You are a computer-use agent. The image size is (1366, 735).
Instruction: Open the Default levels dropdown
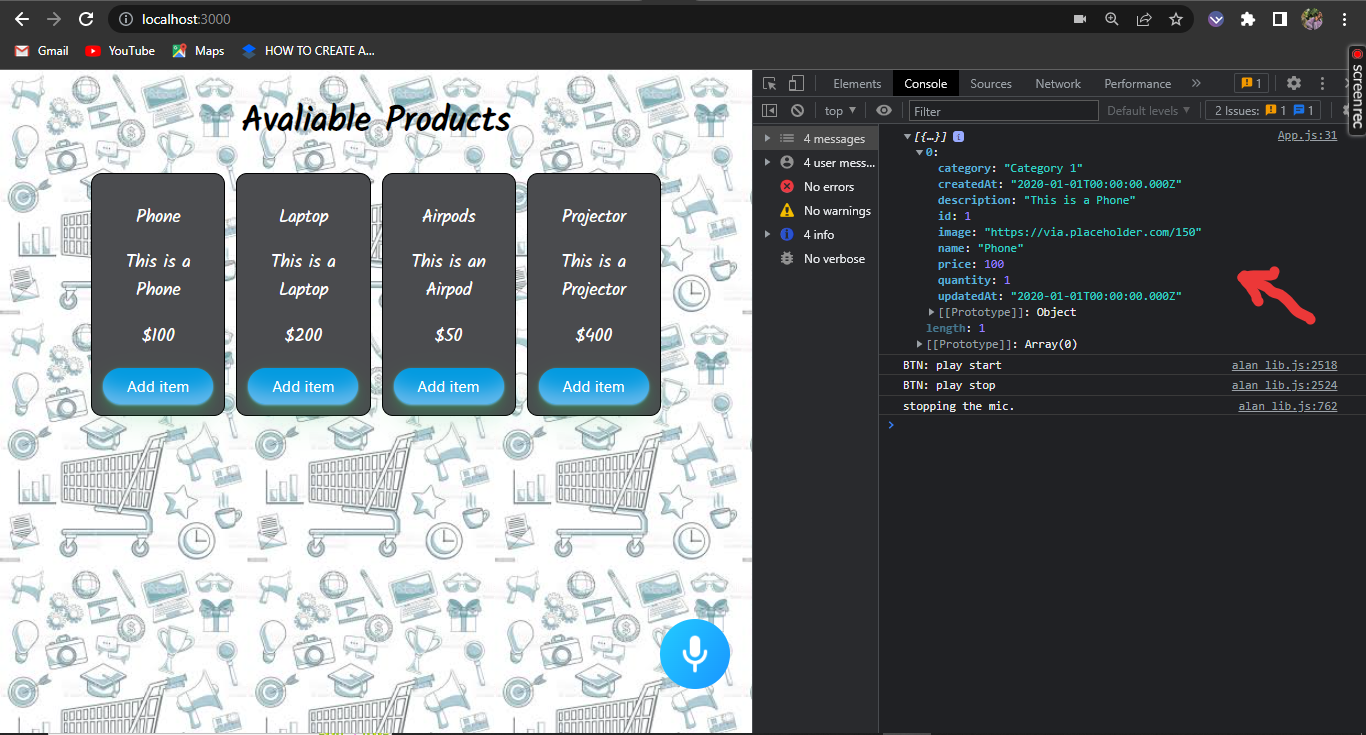(x=1148, y=111)
